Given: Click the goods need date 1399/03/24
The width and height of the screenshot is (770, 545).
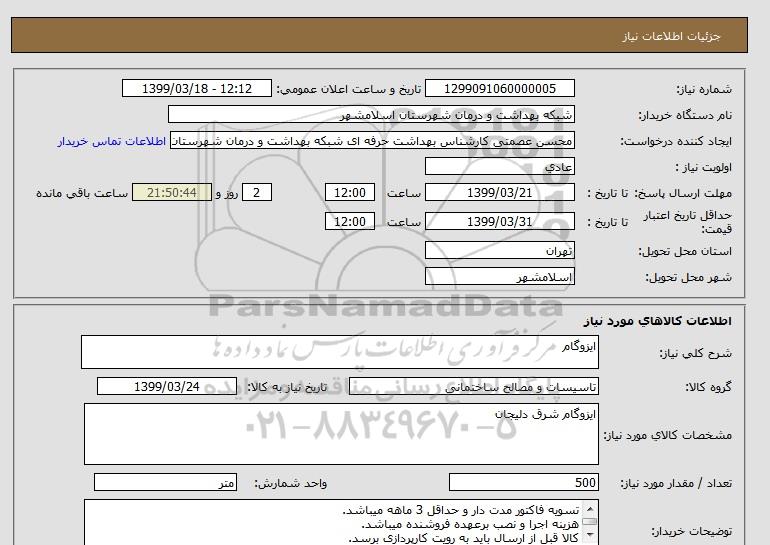Looking at the screenshot, I should coord(167,386).
